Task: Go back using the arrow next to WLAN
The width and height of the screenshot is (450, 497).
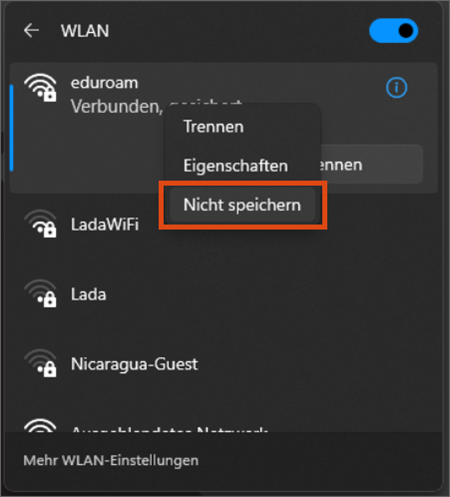Action: coord(31,31)
